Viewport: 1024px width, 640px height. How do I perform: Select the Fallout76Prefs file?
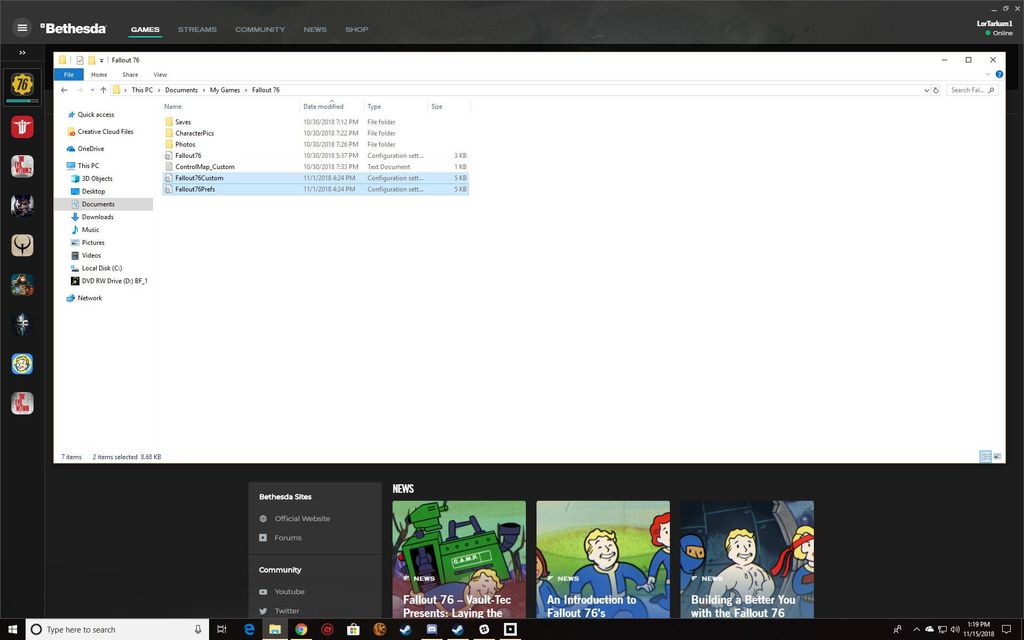[x=315, y=189]
